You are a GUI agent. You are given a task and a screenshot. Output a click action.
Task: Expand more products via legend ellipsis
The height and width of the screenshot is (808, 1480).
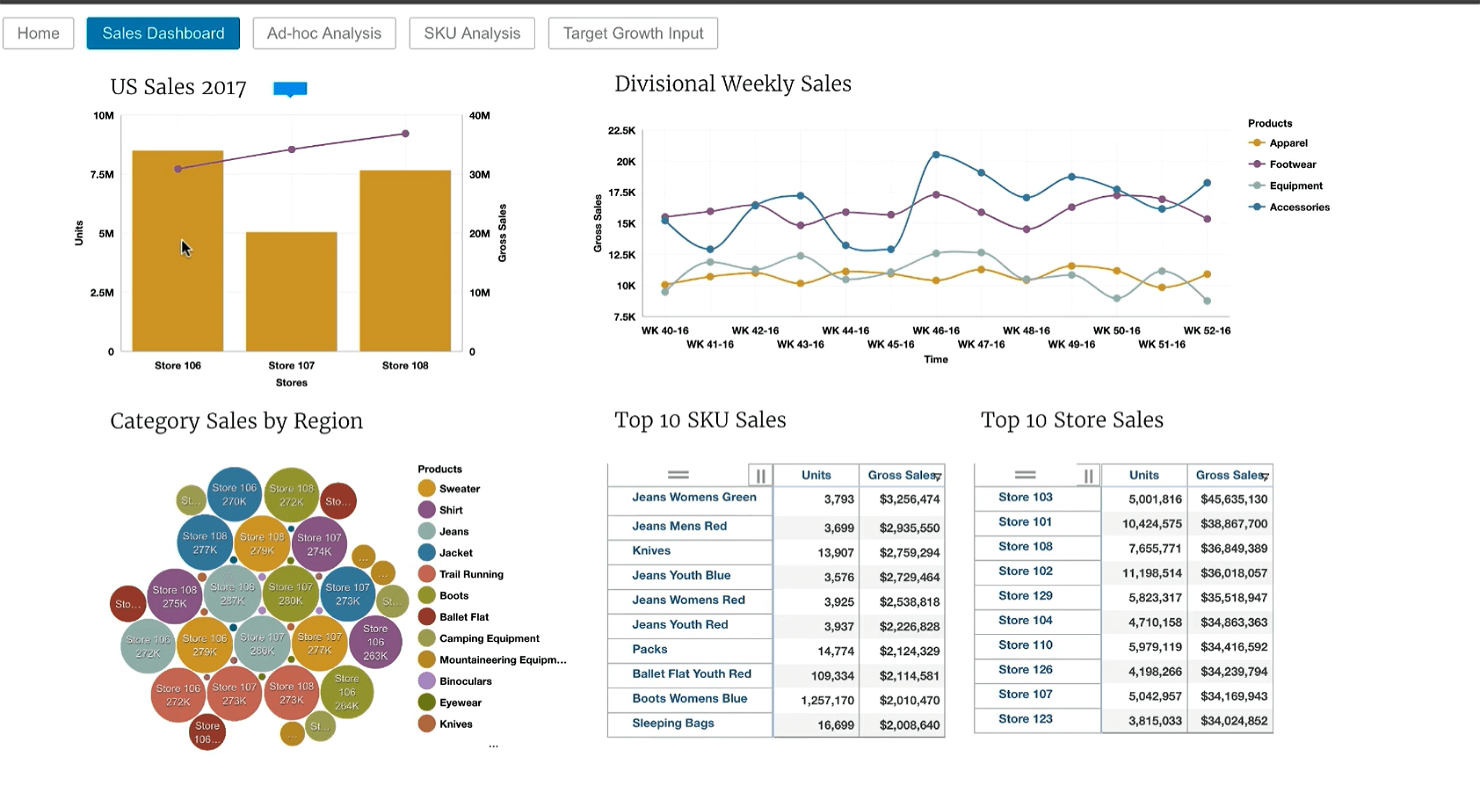click(493, 745)
